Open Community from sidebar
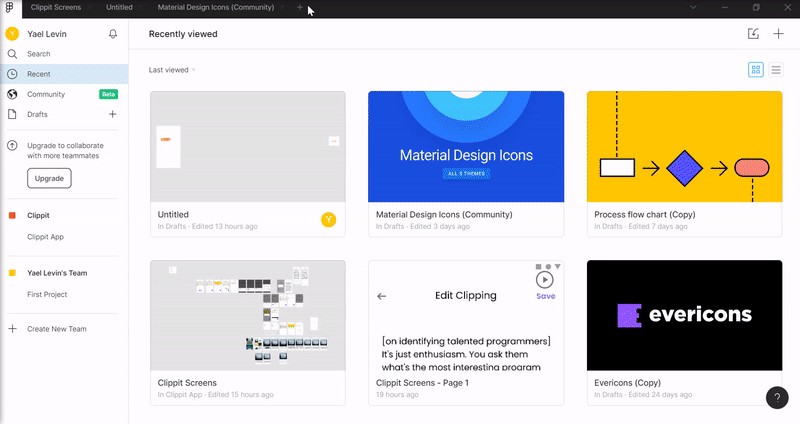This screenshot has width=800, height=424. coord(46,94)
